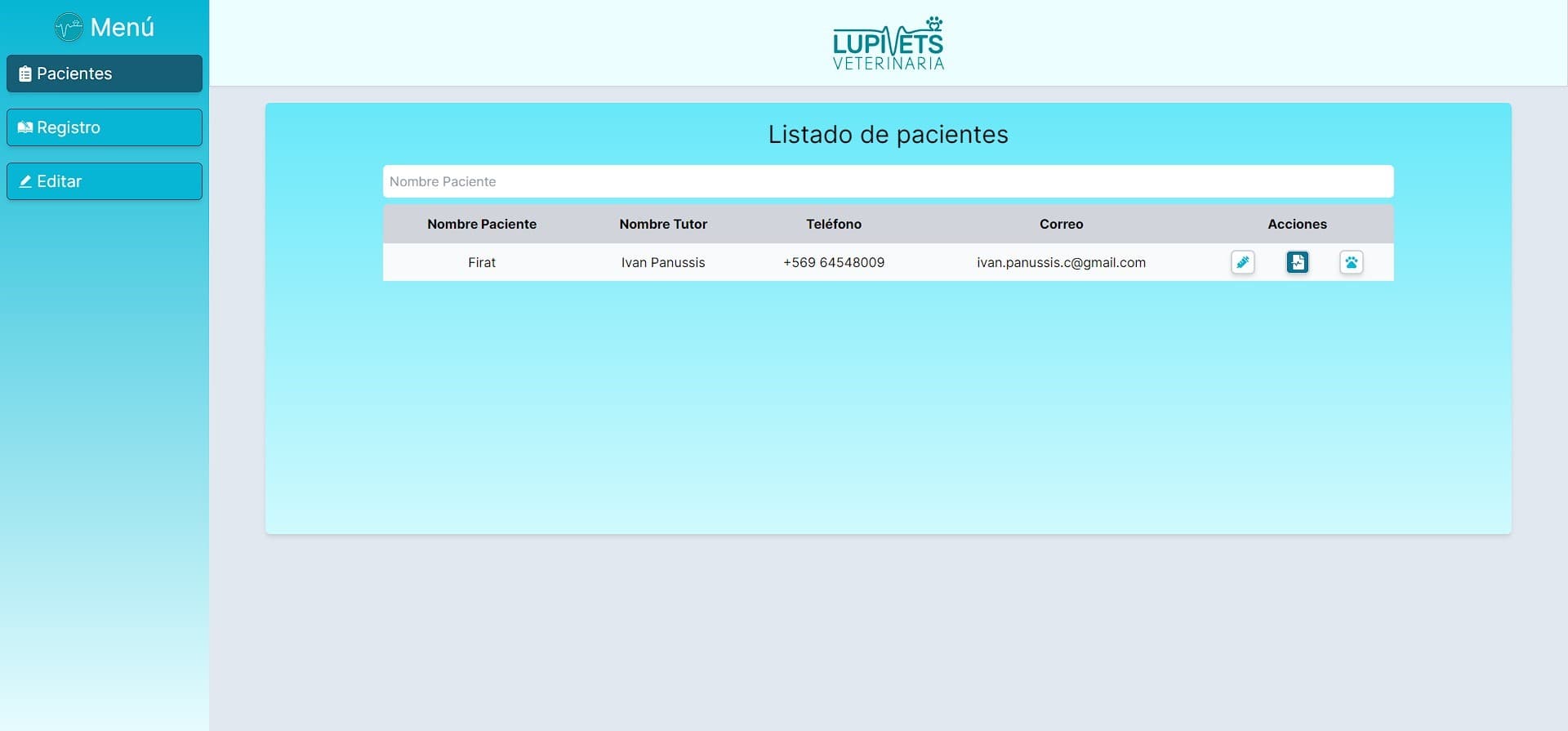Click the email ivan.panussis.c@gmail.com
This screenshot has height=731, width=1568.
[x=1061, y=262]
